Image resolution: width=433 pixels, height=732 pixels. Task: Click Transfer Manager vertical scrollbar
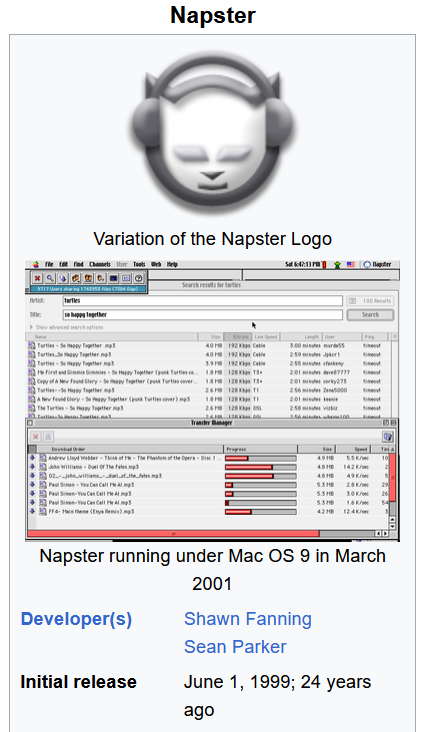tap(392, 488)
